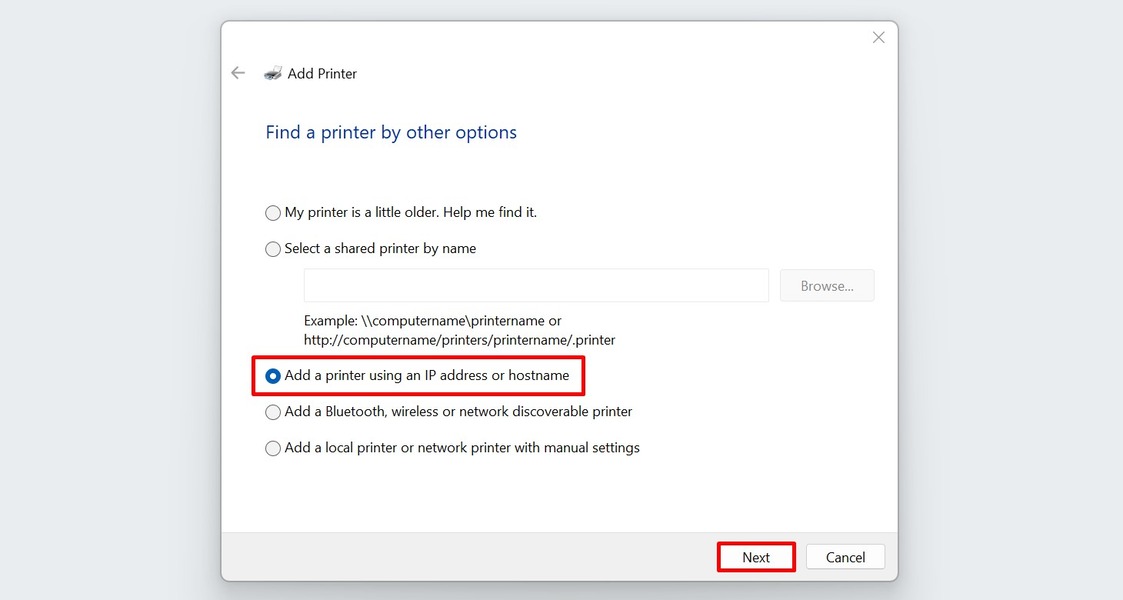Select 'My printer is a little older' option
The height and width of the screenshot is (600, 1123).
272,212
